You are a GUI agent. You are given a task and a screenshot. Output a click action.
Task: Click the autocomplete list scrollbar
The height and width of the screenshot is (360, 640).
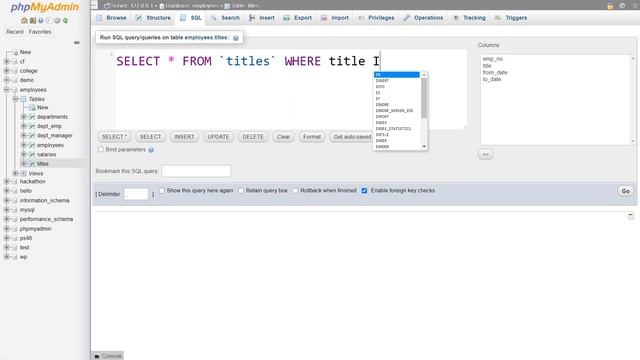[x=424, y=98]
